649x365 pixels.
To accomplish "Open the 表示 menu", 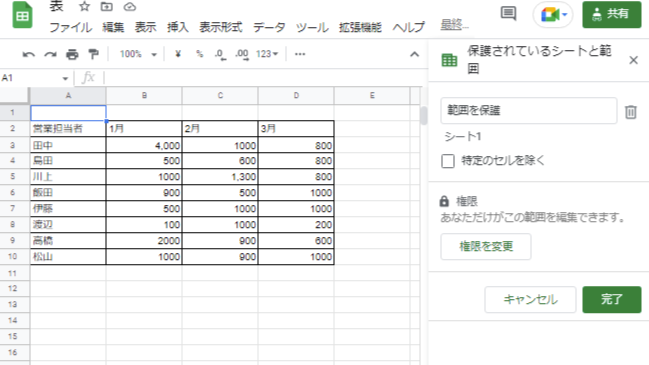I will coord(145,27).
